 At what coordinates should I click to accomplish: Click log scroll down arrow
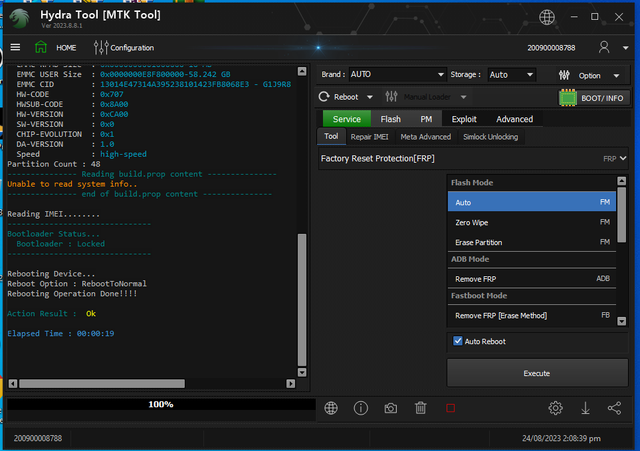(302, 372)
